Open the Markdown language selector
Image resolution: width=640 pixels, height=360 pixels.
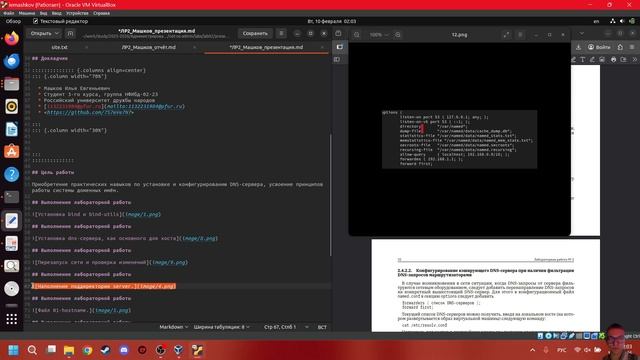173,327
